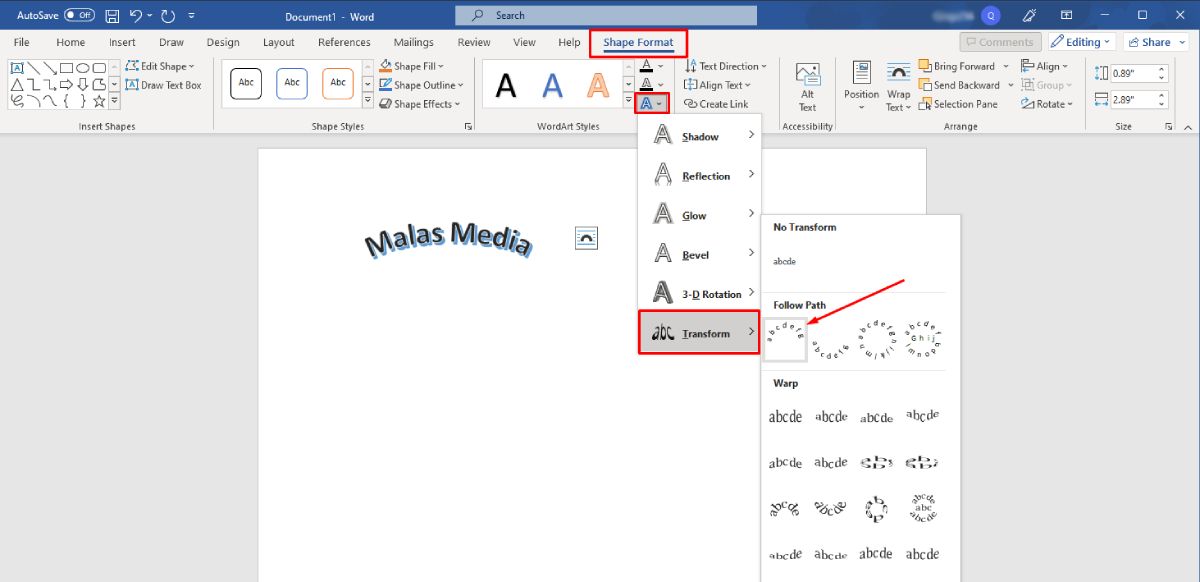Apply the black outline Abc shape style
The width and height of the screenshot is (1200, 582).
coord(246,83)
